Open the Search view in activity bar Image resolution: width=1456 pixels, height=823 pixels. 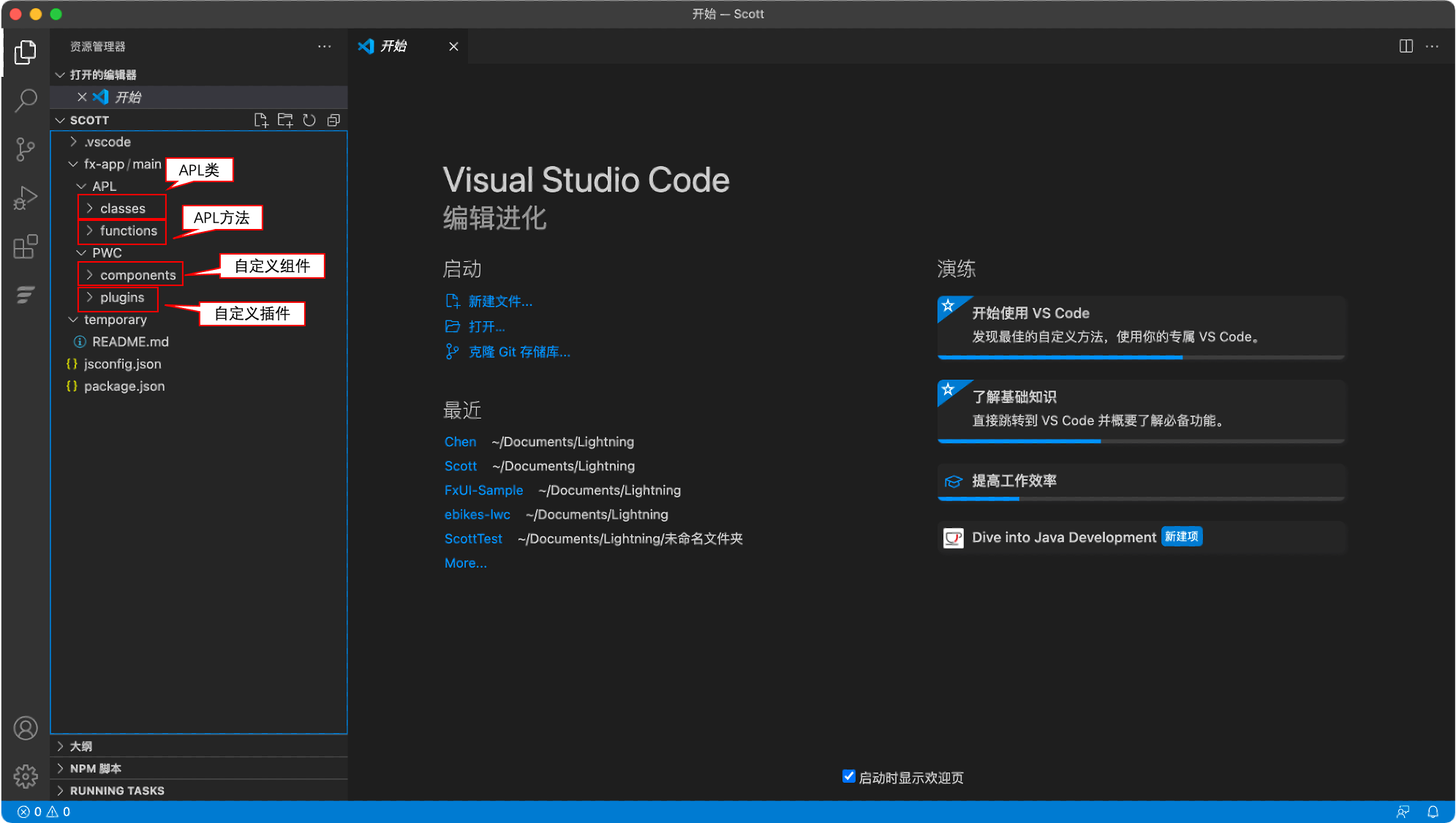pyautogui.click(x=26, y=100)
